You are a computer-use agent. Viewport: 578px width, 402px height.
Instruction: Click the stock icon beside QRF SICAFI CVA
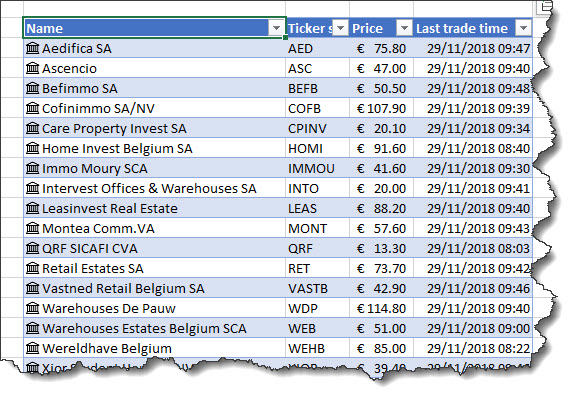pyautogui.click(x=32, y=248)
